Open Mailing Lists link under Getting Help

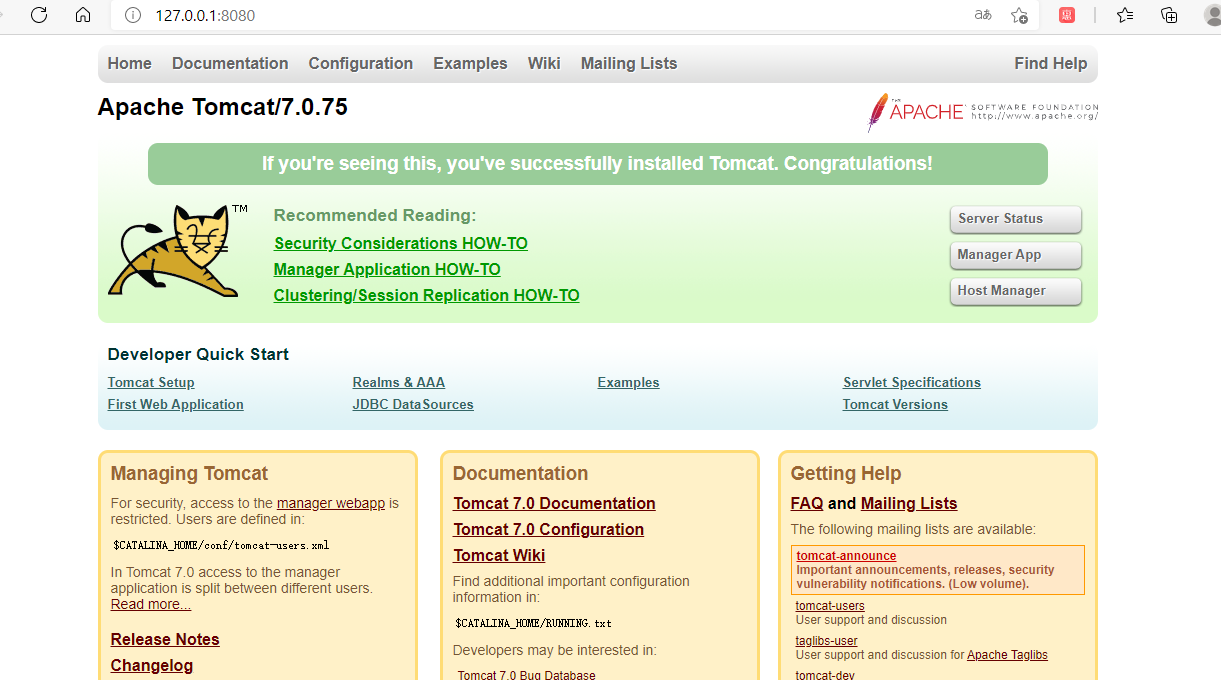(x=909, y=503)
